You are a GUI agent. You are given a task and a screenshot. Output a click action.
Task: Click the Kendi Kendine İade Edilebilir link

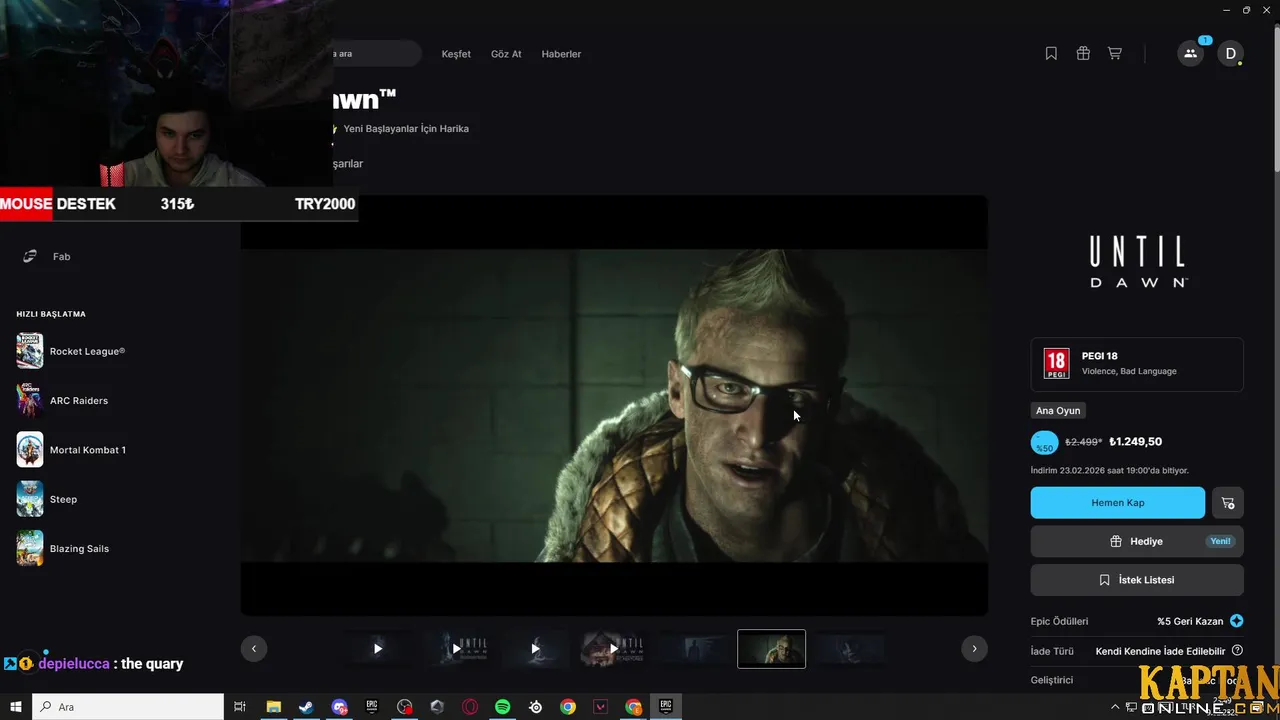(x=1160, y=651)
